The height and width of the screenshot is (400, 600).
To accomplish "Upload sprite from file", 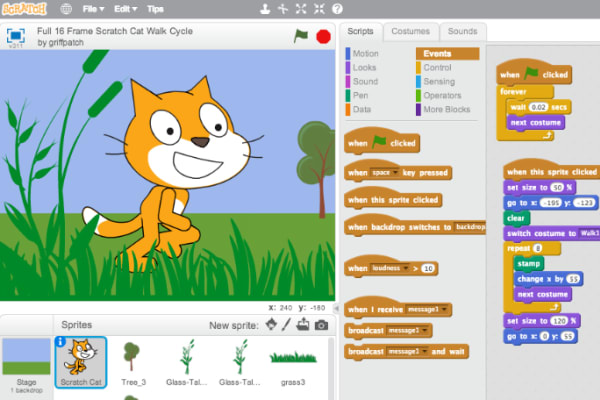I will 303,325.
